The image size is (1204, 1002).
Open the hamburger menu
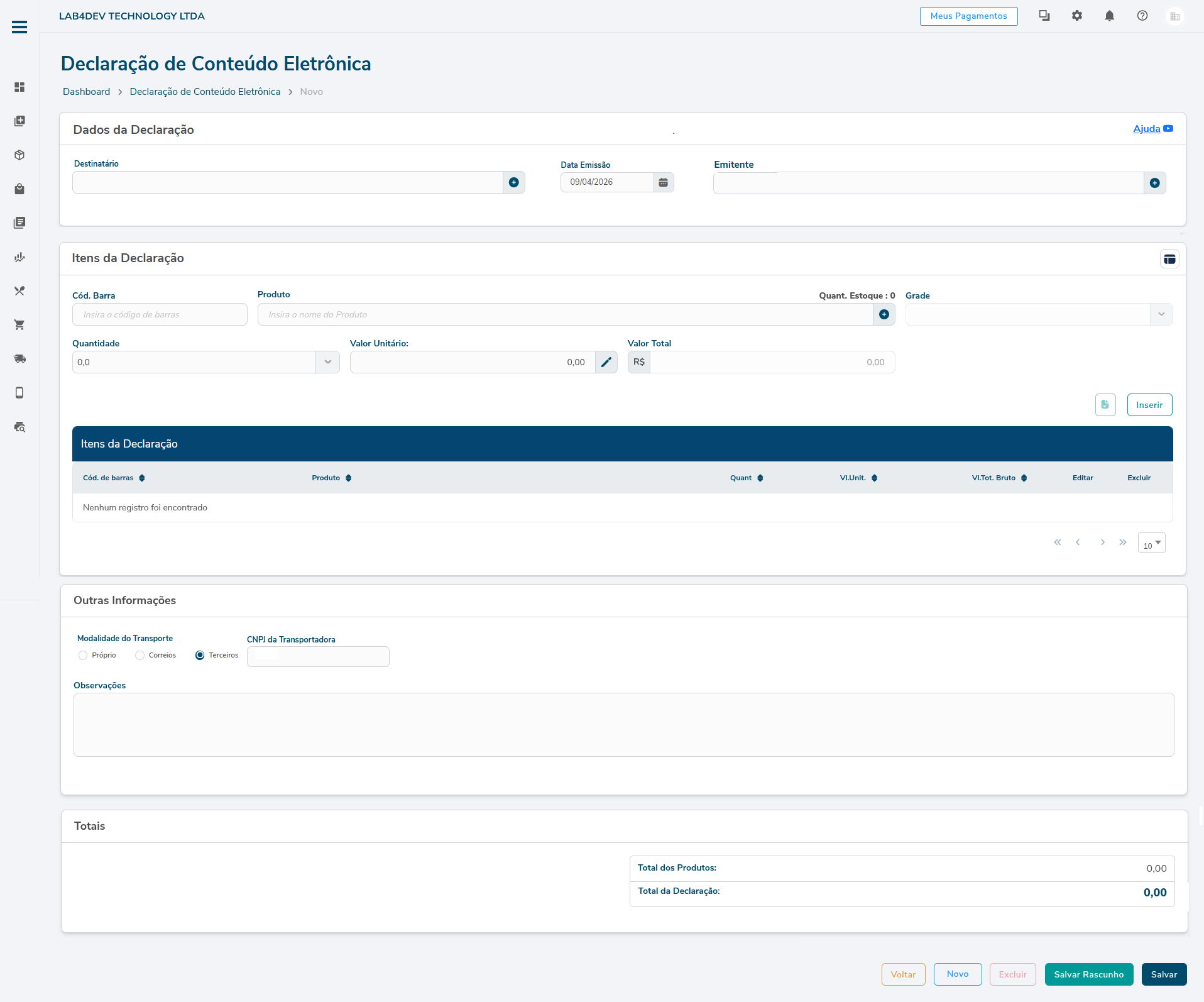(x=19, y=27)
